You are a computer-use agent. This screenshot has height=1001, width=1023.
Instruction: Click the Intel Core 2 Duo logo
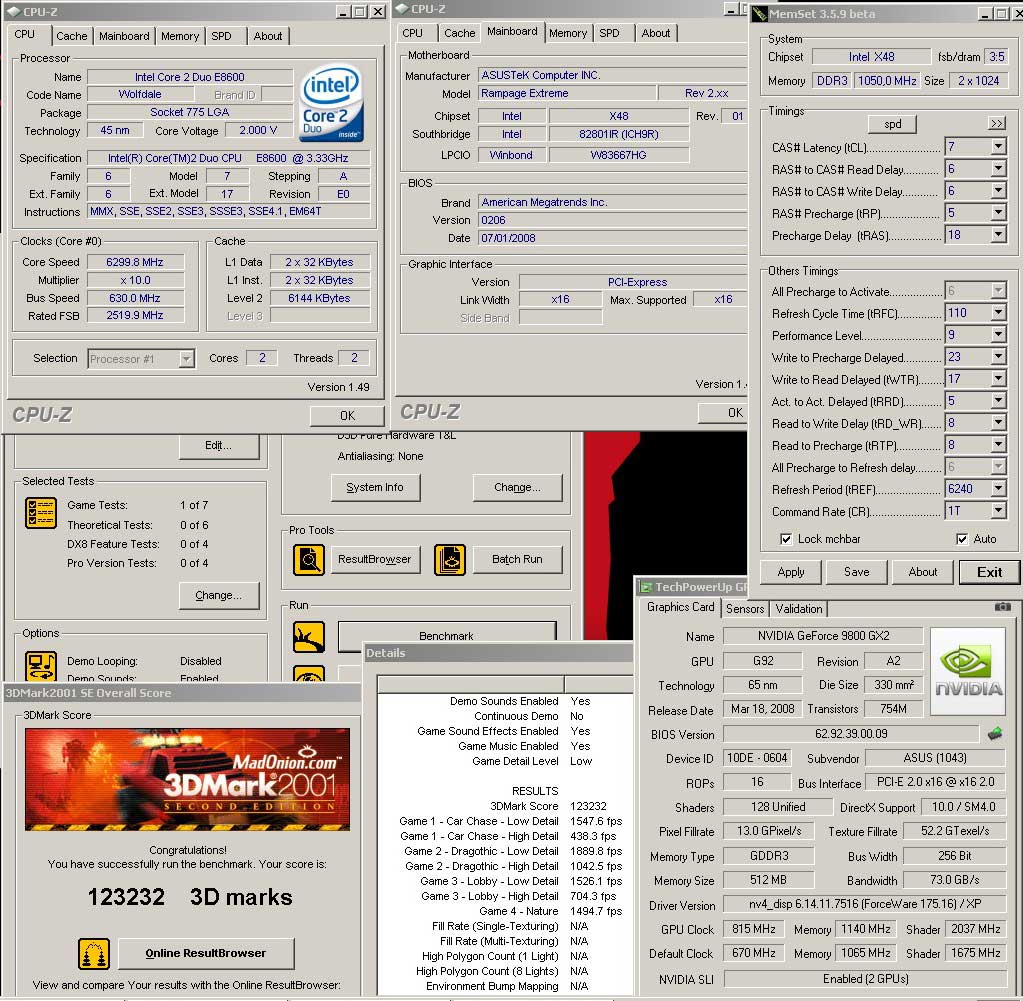[x=331, y=102]
